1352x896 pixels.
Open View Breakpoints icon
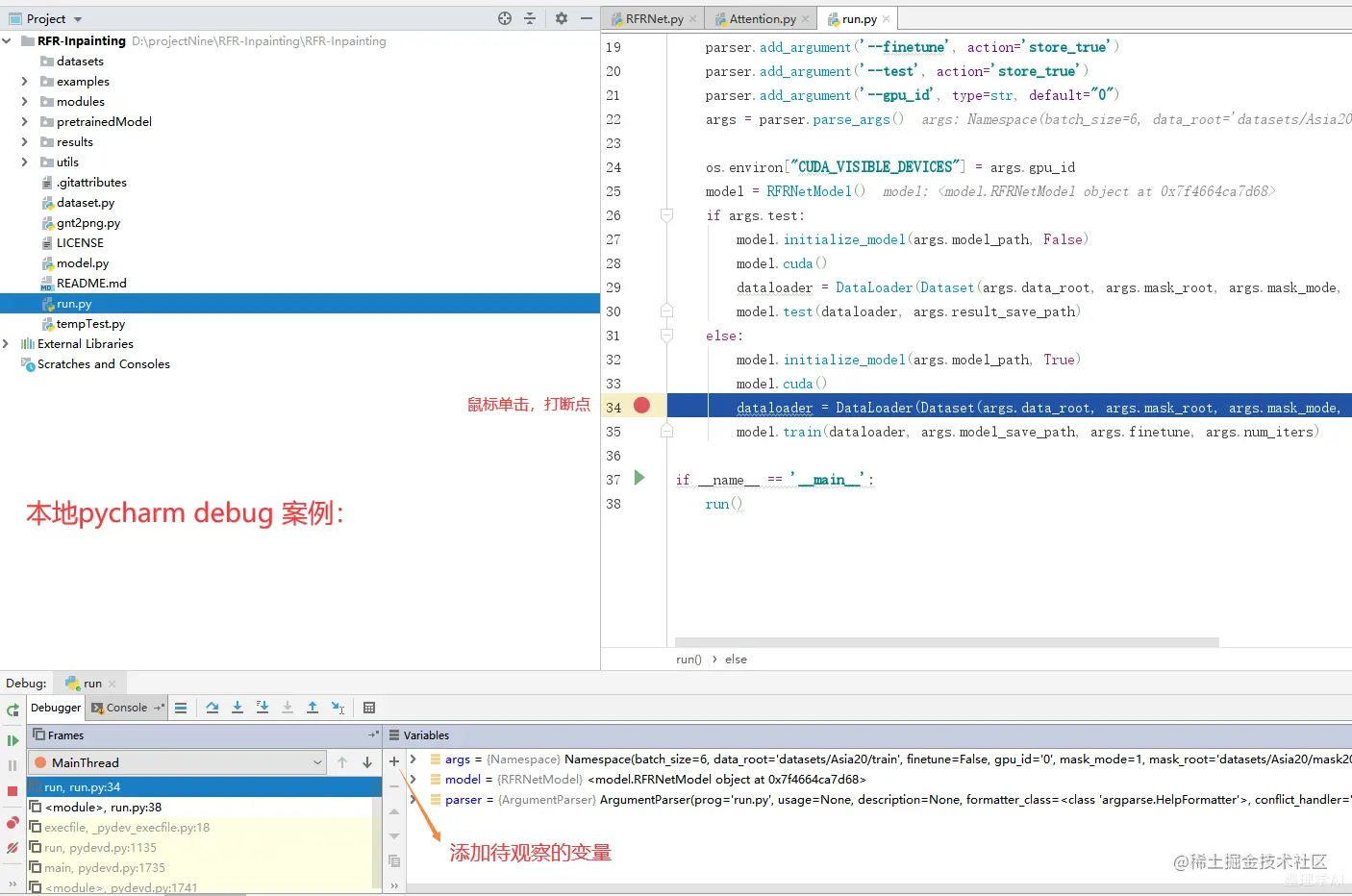pos(13,823)
